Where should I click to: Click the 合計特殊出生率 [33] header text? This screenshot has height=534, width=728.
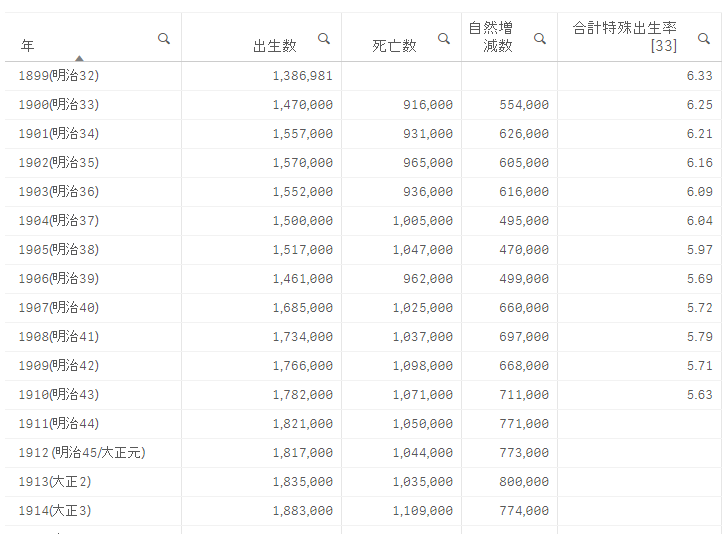coord(625,37)
